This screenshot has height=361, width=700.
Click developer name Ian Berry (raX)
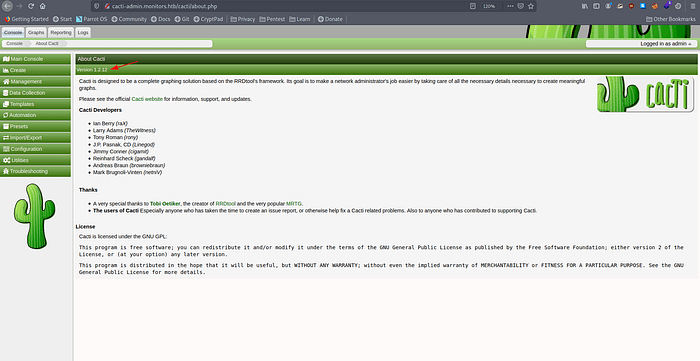point(110,124)
